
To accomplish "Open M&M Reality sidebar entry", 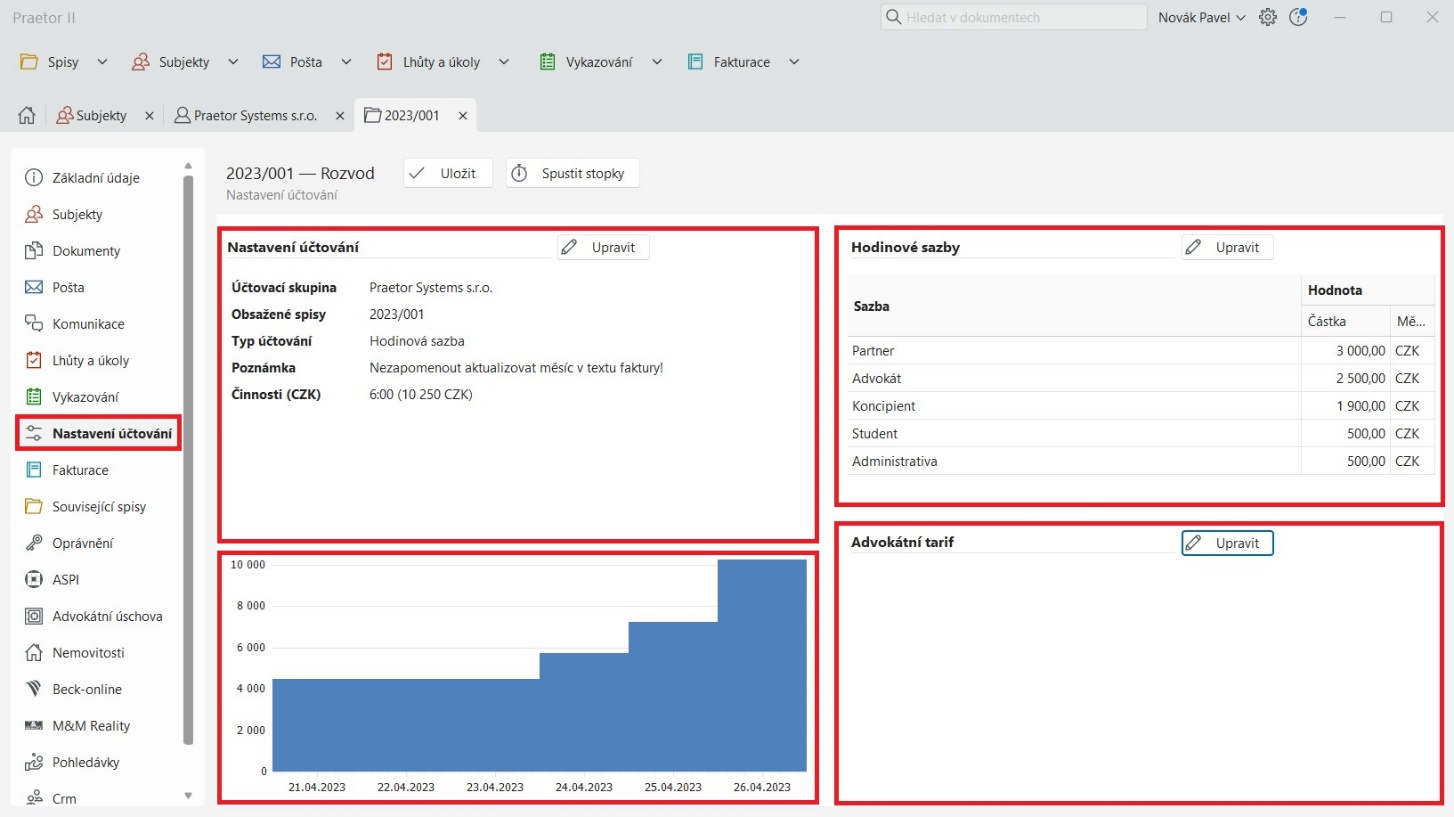I will pyautogui.click(x=91, y=726).
